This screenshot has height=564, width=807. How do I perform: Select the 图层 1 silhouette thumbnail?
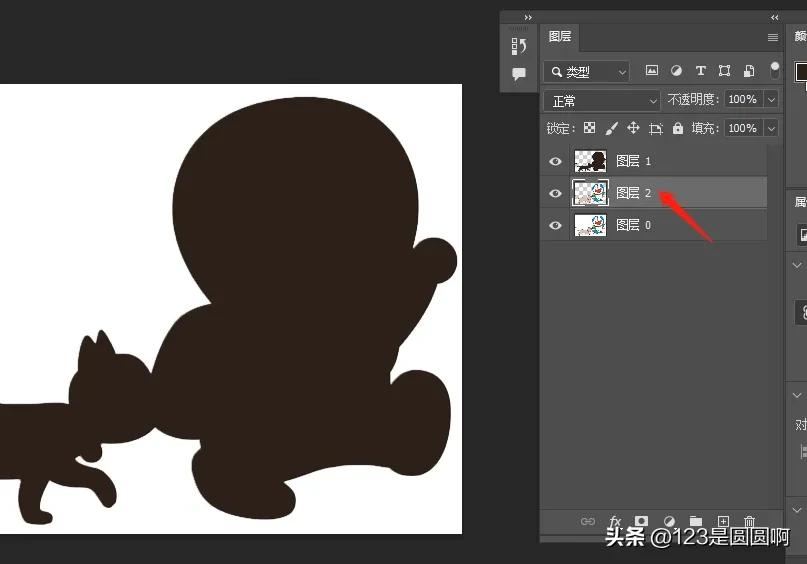click(590, 161)
